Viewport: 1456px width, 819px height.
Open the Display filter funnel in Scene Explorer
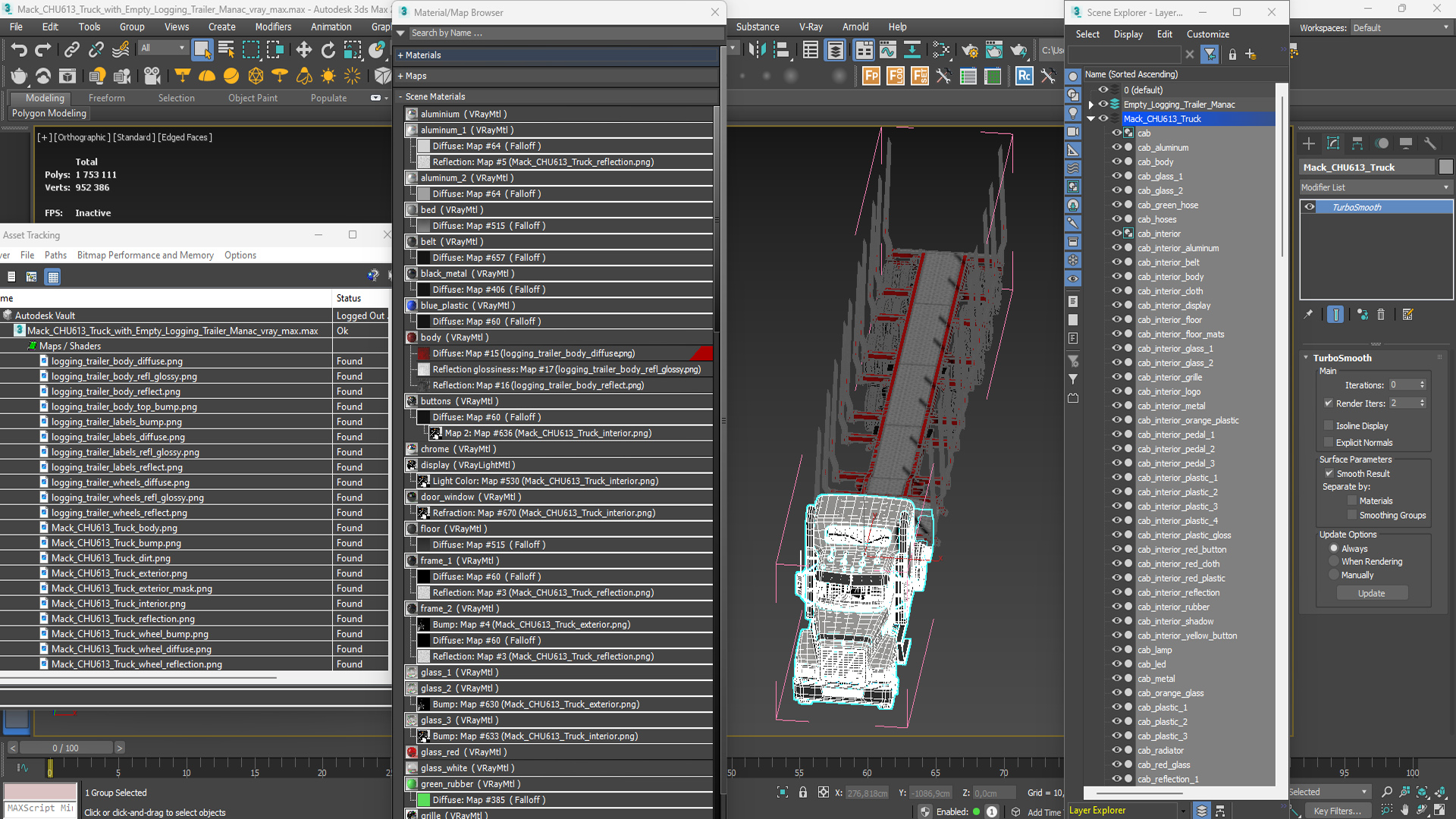(x=1210, y=54)
